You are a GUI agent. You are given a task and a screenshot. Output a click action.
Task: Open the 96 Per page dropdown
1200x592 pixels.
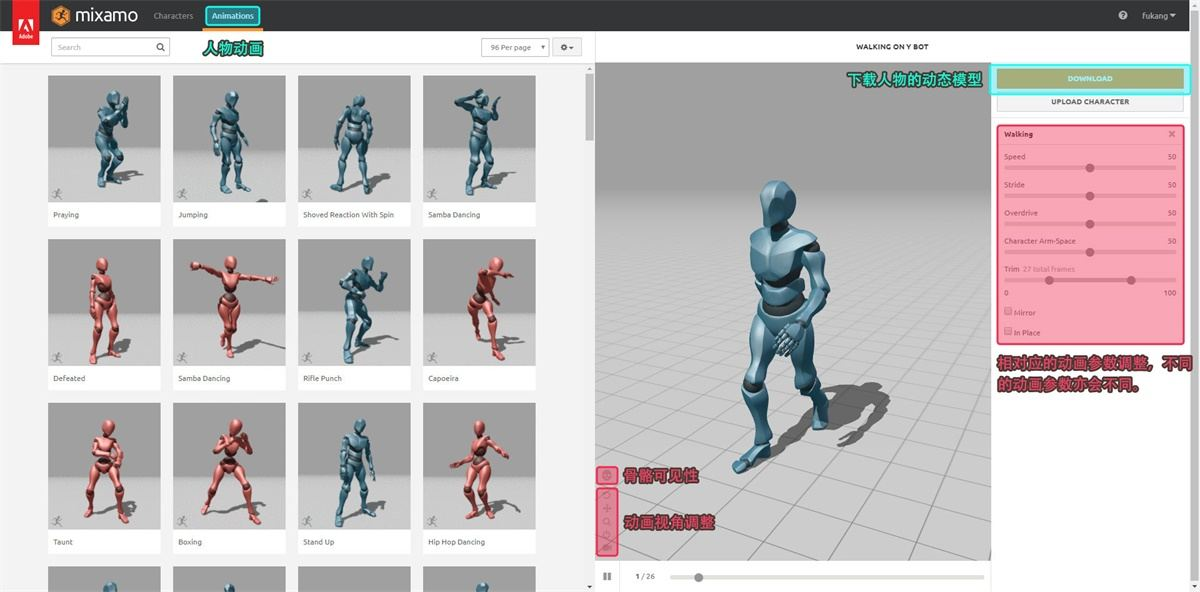pyautogui.click(x=515, y=47)
